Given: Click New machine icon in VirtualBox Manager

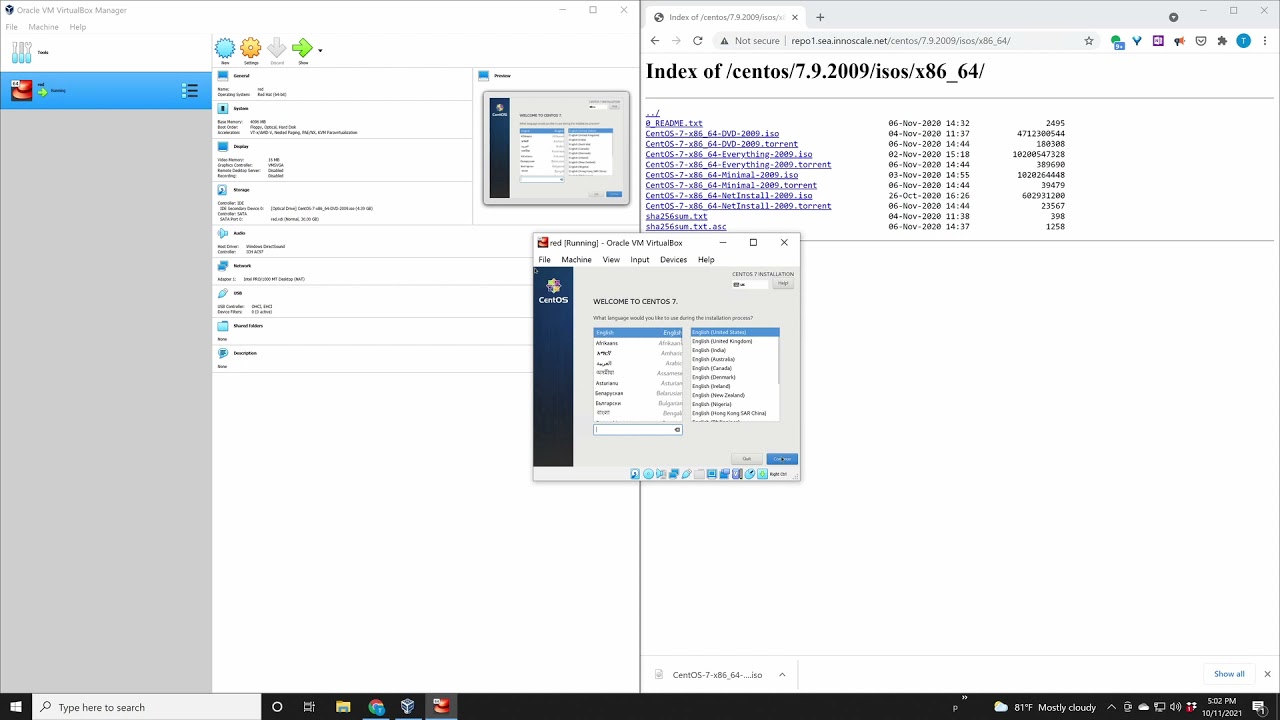Looking at the screenshot, I should (x=225, y=48).
